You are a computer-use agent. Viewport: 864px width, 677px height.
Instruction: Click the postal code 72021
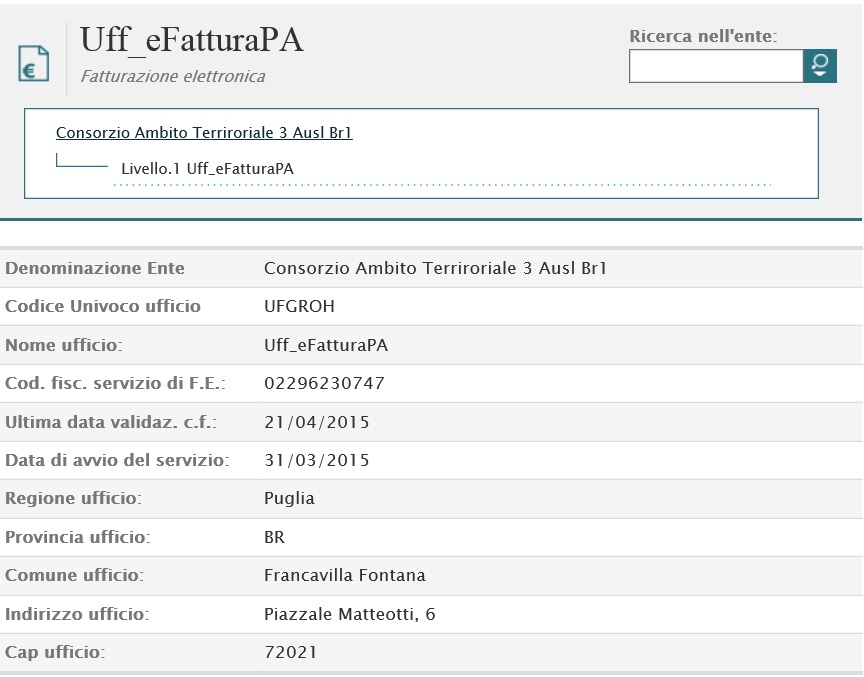(290, 652)
